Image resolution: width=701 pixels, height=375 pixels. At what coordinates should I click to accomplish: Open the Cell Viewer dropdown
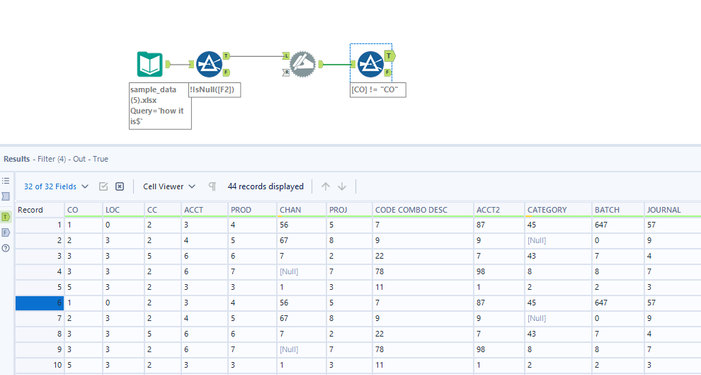point(169,186)
